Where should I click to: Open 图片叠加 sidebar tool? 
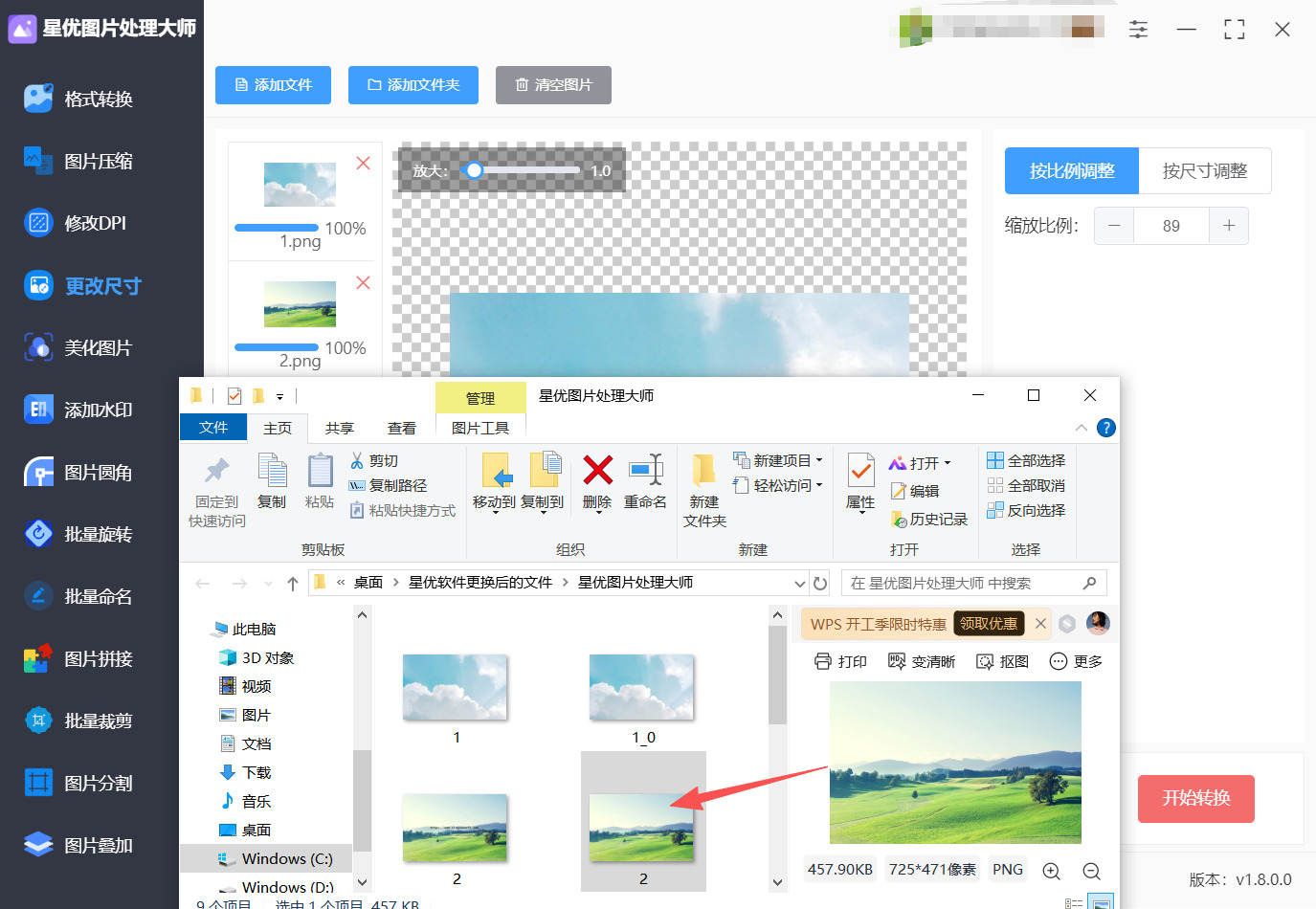pos(80,845)
